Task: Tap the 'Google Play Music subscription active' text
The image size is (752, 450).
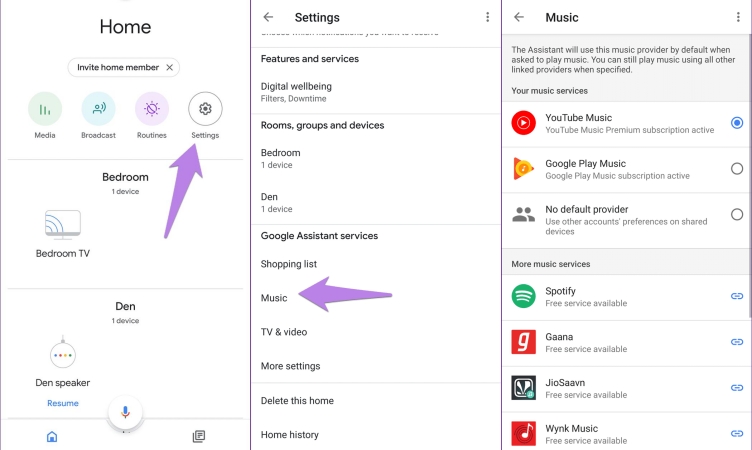Action: coord(617,176)
